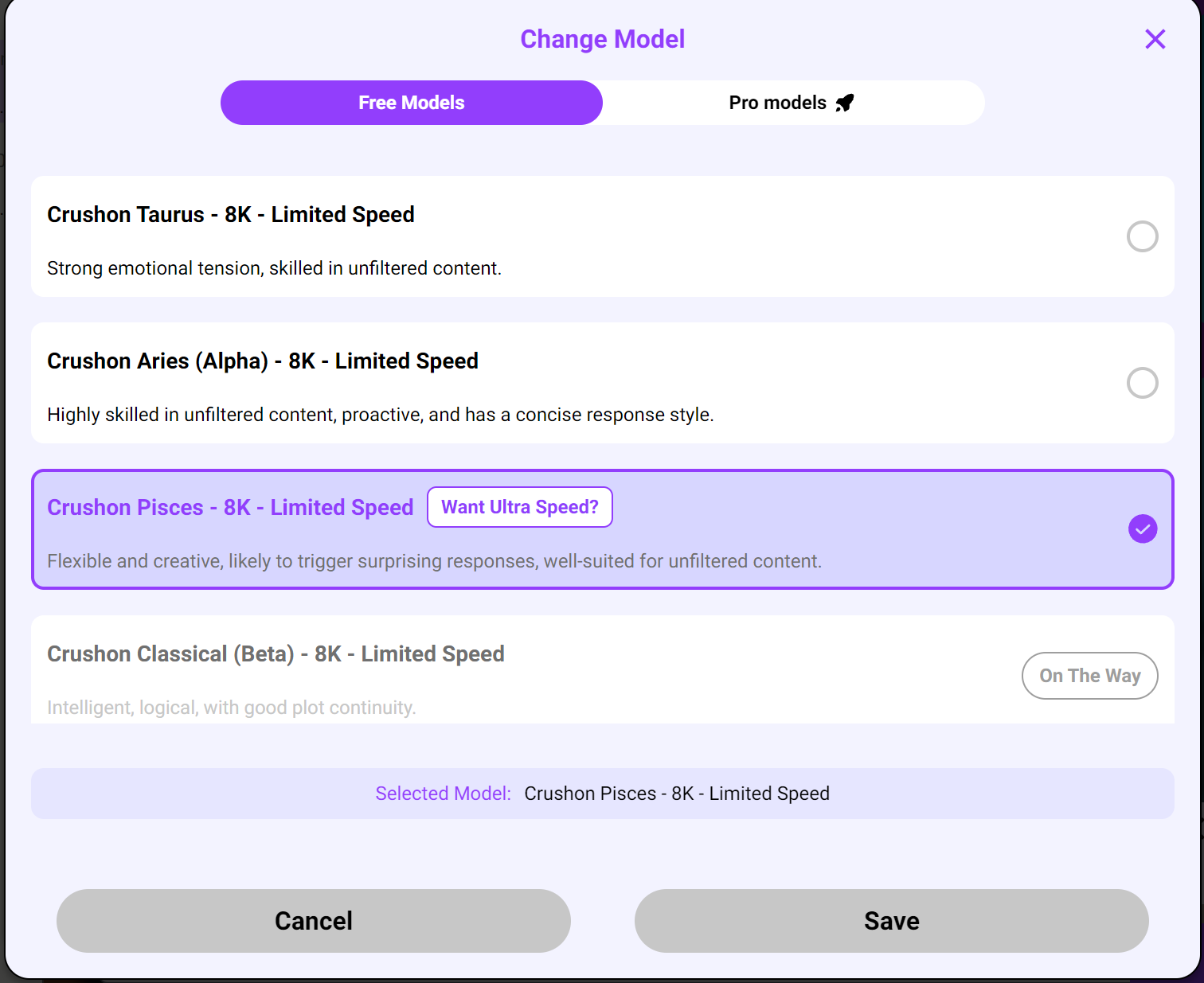Close the Change Model dialog
Screen dimensions: 1204x983
pos(1155,39)
